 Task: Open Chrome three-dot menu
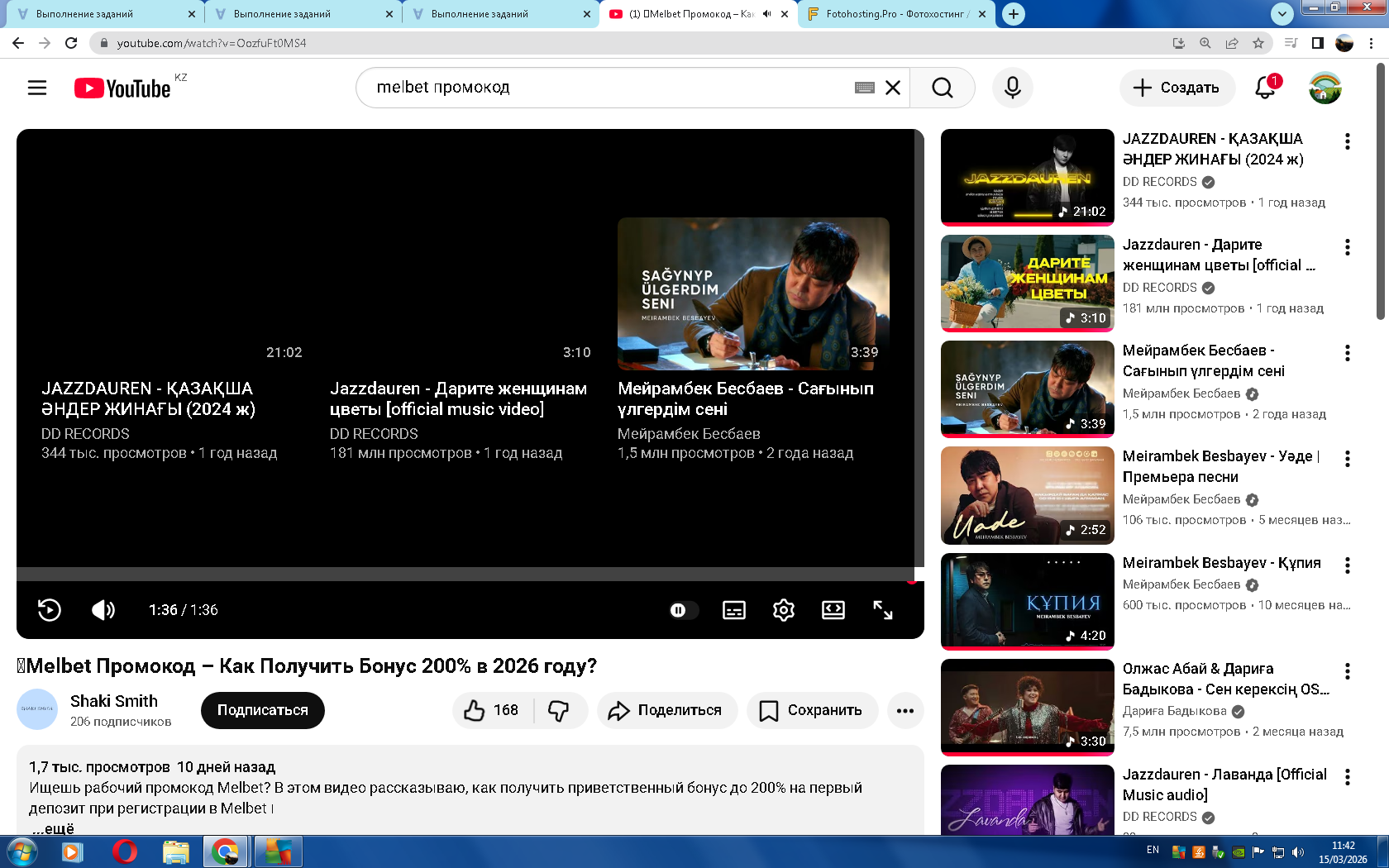pos(1372,43)
